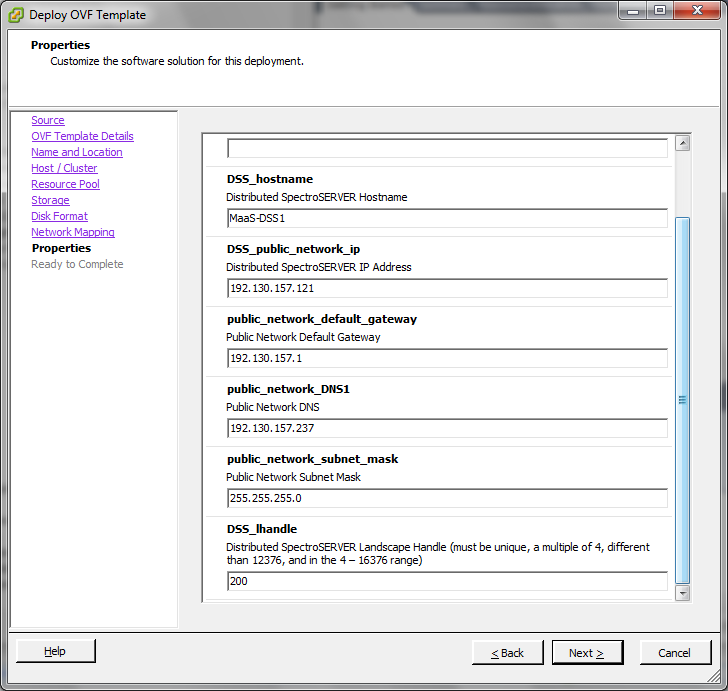
Task: Focus the DSS_public_network_ip field 192.130.157.121
Action: [x=447, y=288]
